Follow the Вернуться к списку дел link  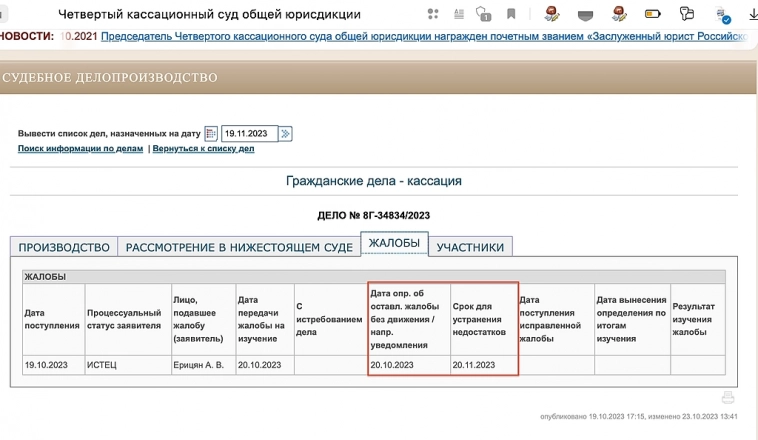(203, 149)
